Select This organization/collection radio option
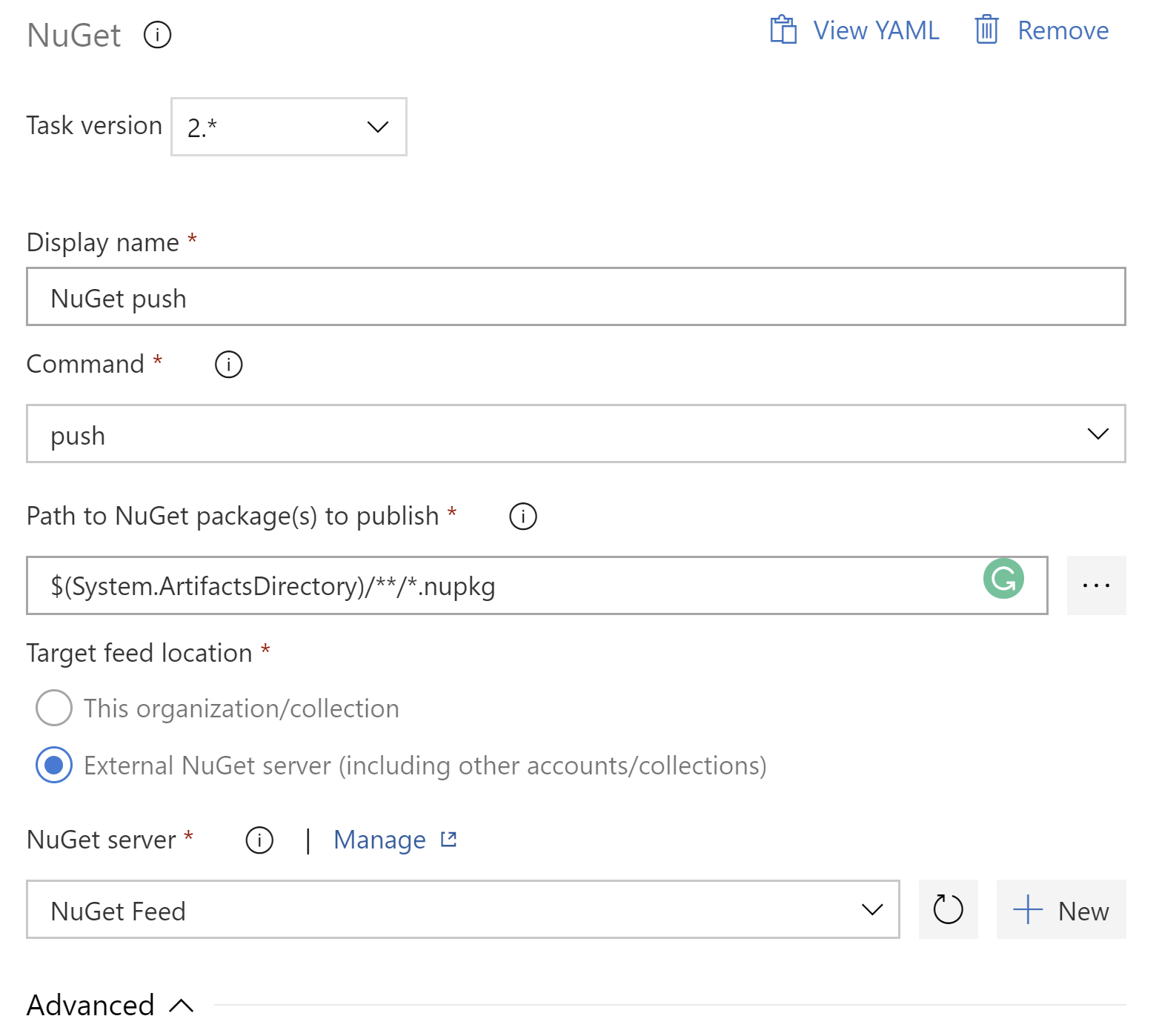This screenshot has width=1159, height=1036. [x=54, y=708]
